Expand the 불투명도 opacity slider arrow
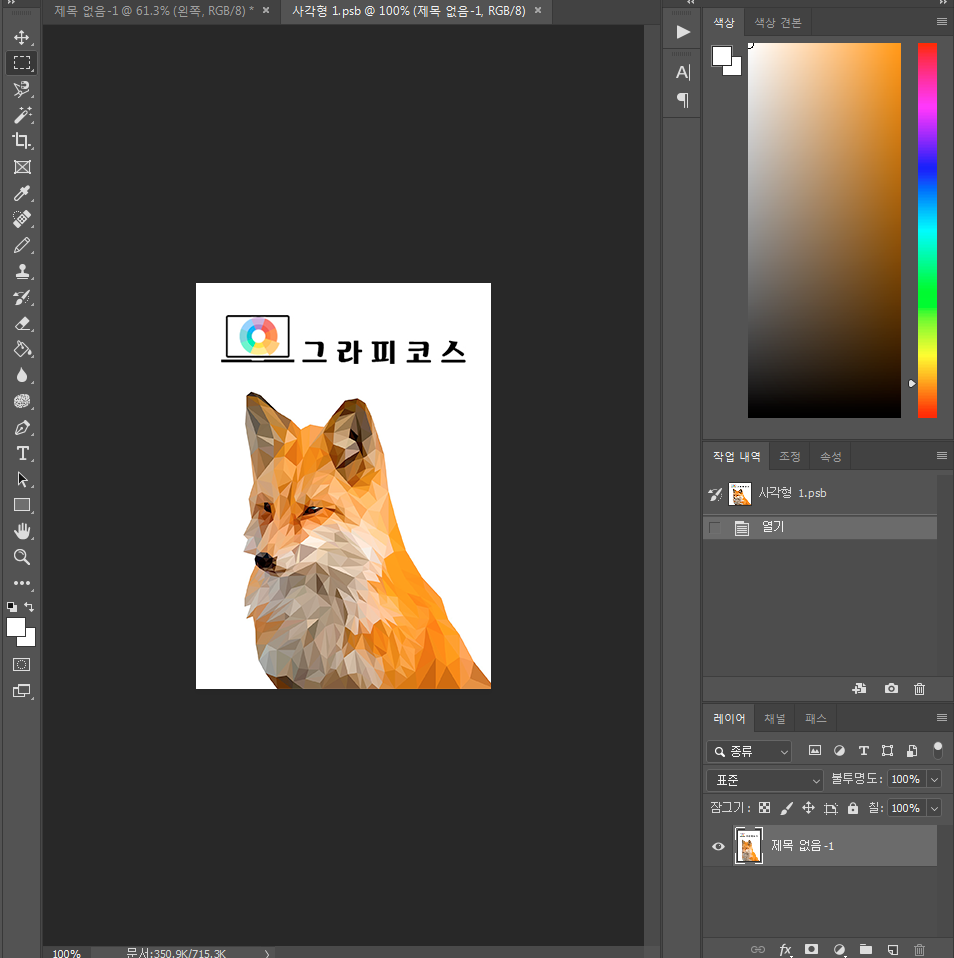 coord(934,779)
